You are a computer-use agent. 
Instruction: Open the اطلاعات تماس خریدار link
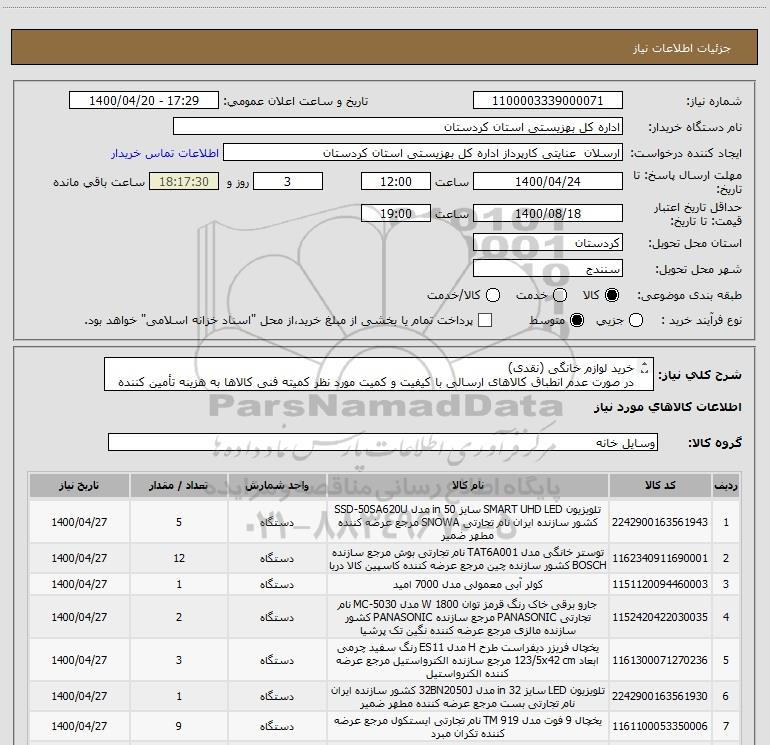(165, 153)
